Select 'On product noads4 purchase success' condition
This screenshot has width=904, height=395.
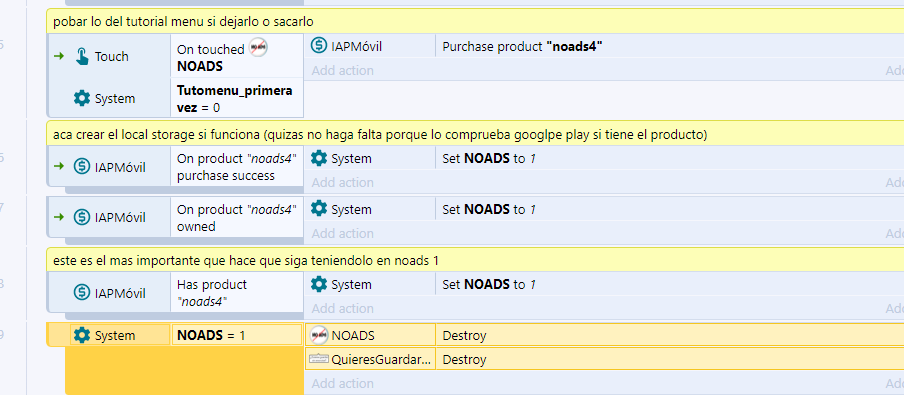[x=237, y=167]
